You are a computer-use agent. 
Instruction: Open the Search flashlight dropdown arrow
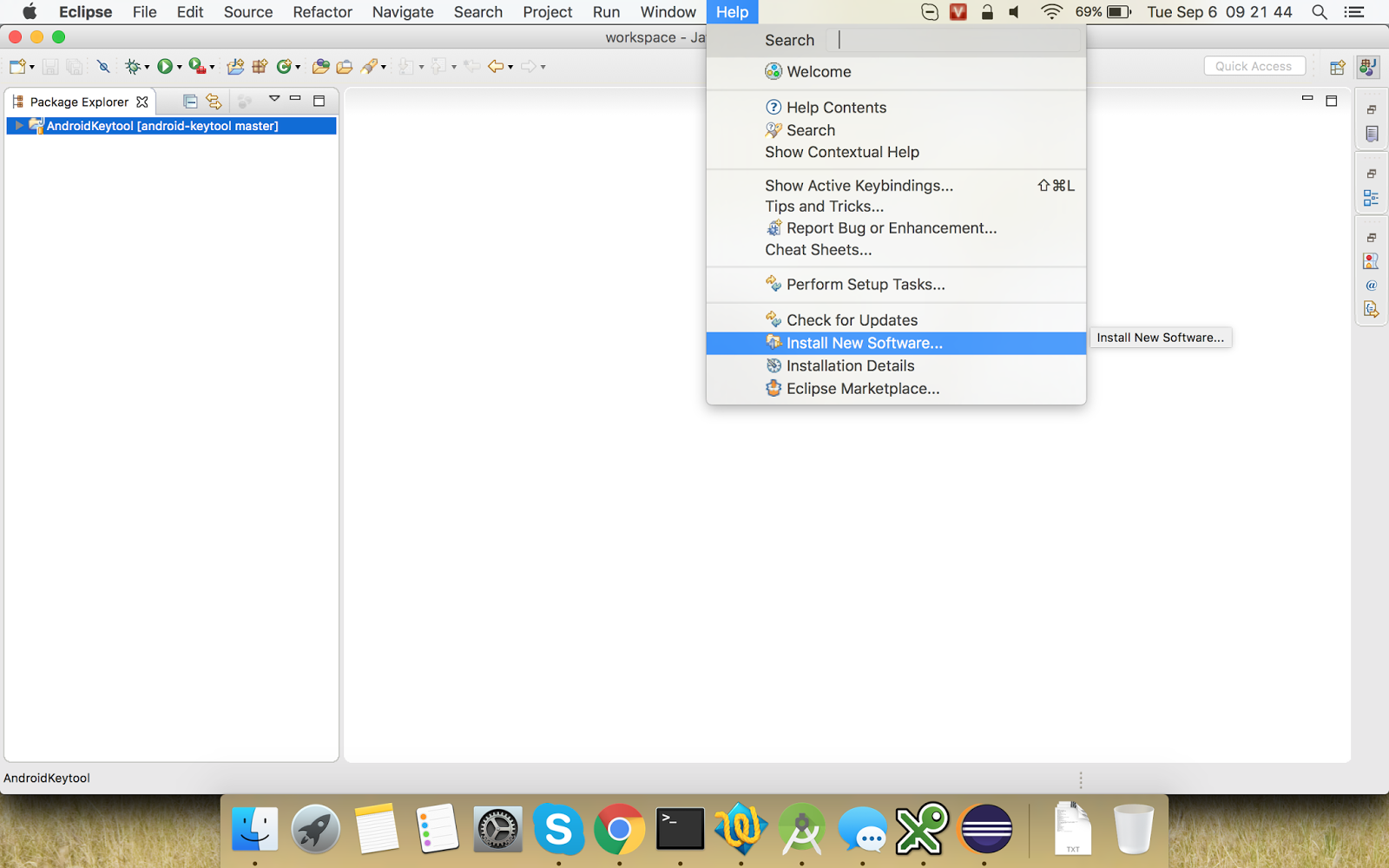(x=384, y=67)
